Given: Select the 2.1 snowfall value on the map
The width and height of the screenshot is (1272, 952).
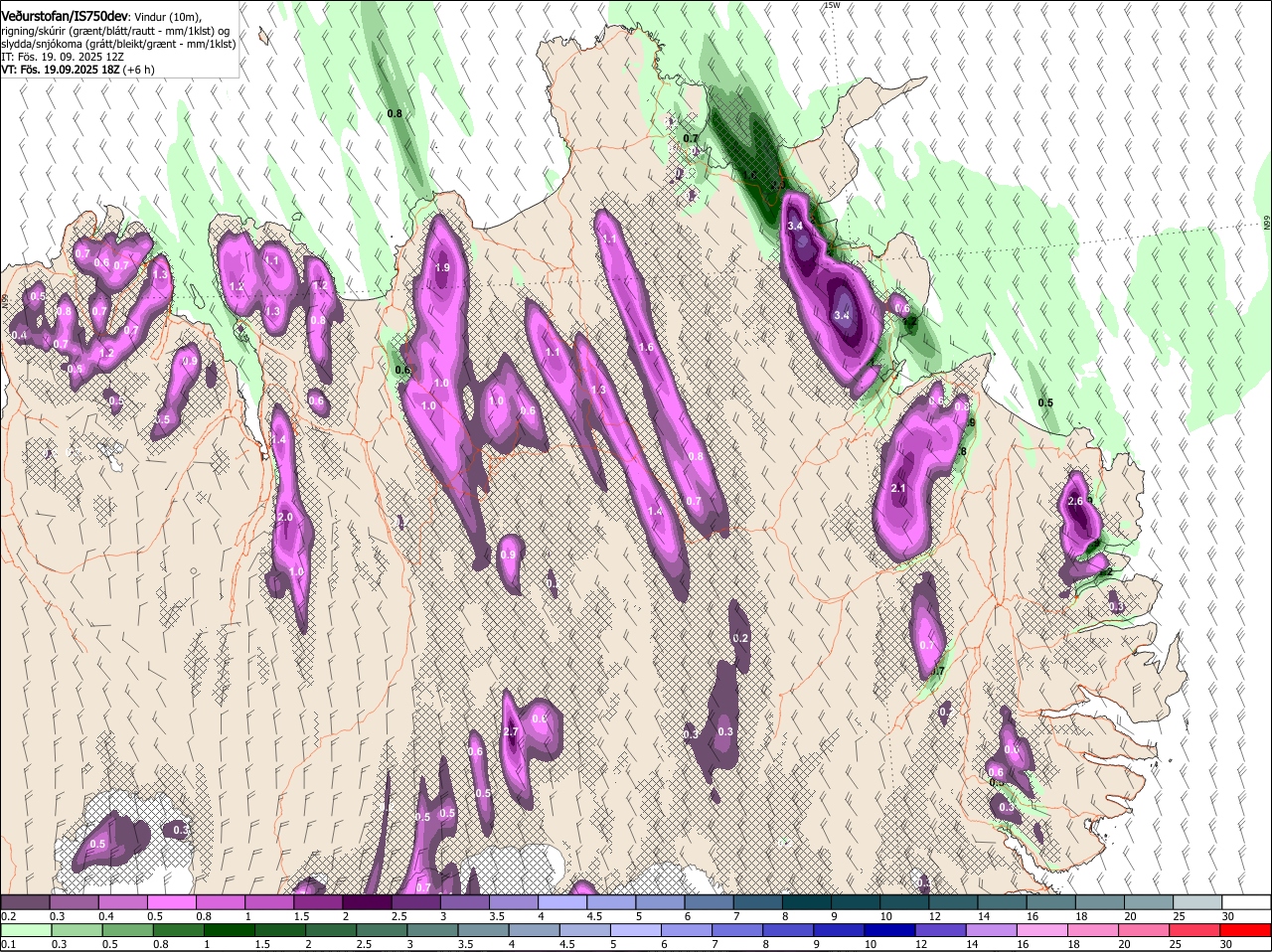Looking at the screenshot, I should point(898,488).
